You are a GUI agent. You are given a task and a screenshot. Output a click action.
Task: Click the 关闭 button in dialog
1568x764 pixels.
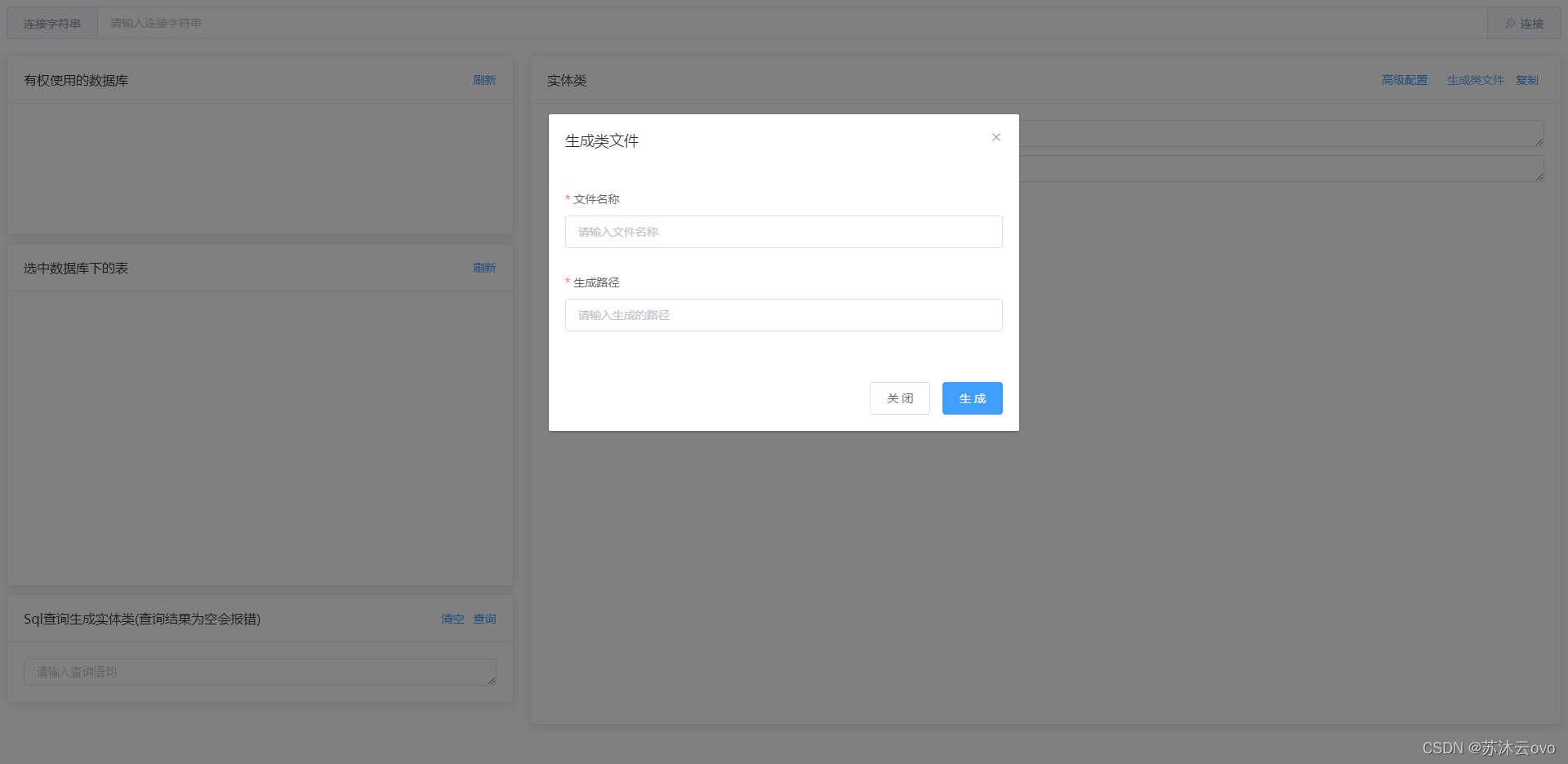point(900,398)
